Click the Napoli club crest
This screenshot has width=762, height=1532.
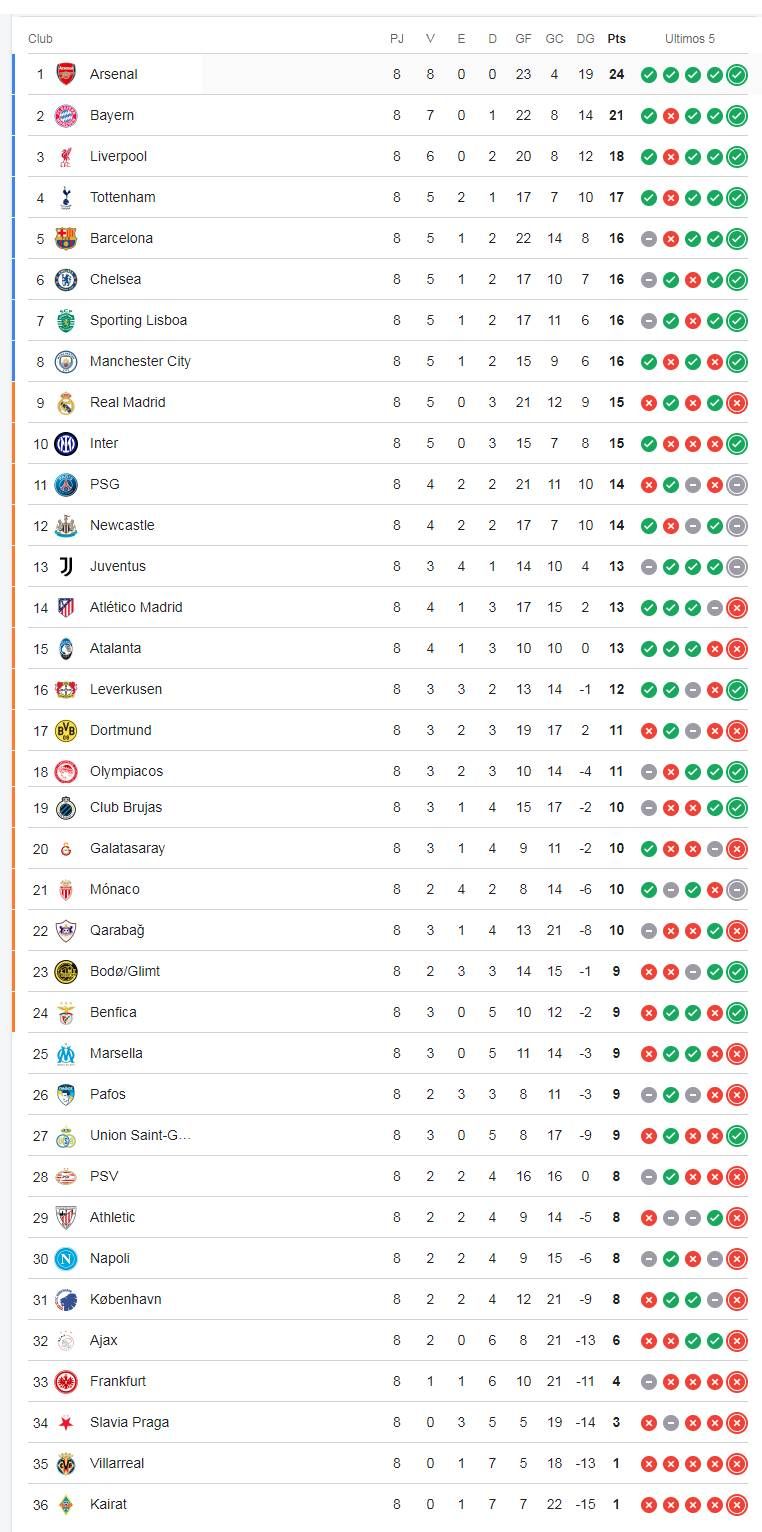65,1258
